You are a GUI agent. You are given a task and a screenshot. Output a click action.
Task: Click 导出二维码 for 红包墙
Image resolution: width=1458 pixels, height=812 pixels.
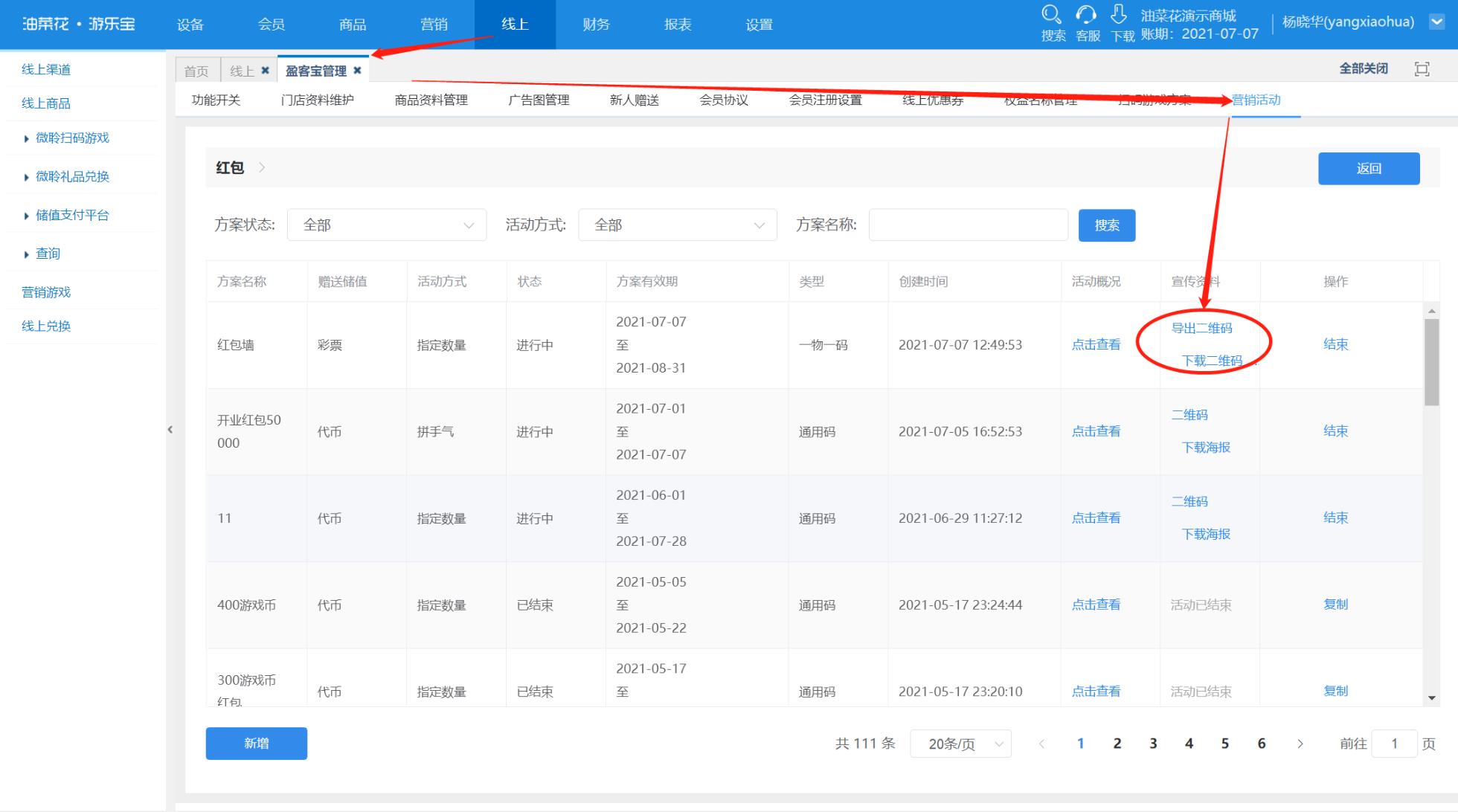tap(1201, 328)
